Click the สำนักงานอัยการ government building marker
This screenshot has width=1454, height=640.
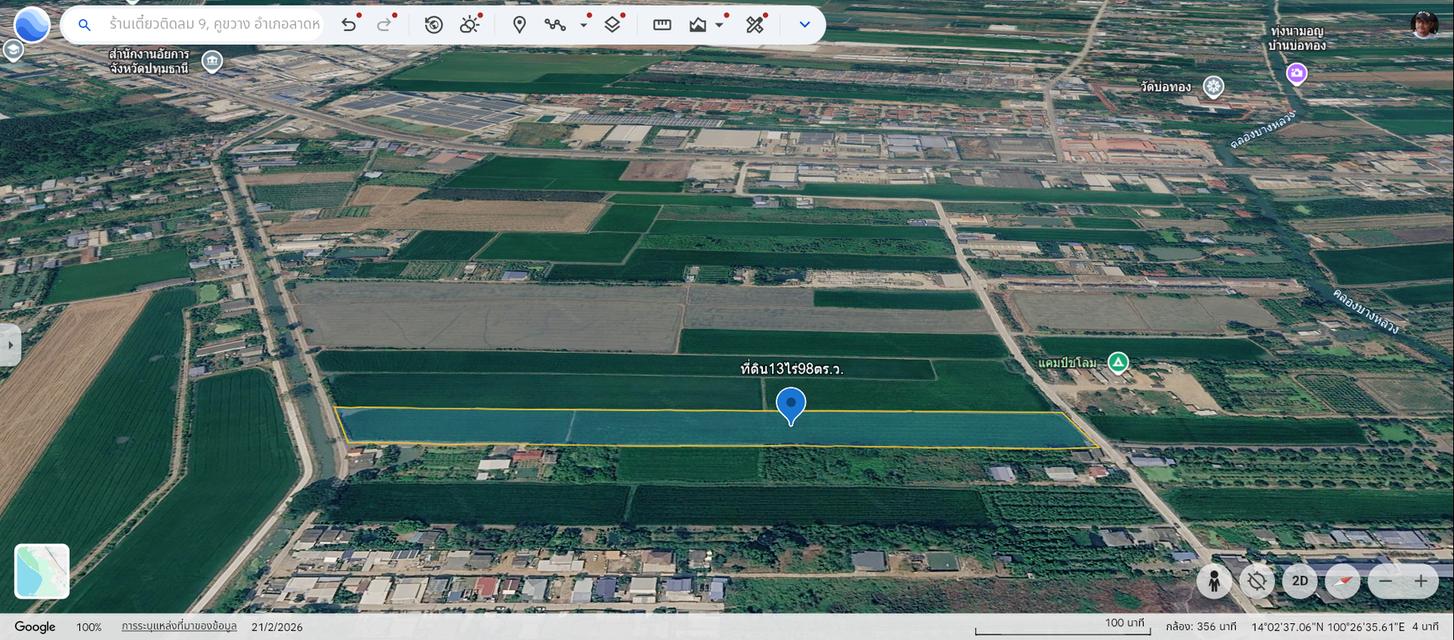[x=212, y=62]
